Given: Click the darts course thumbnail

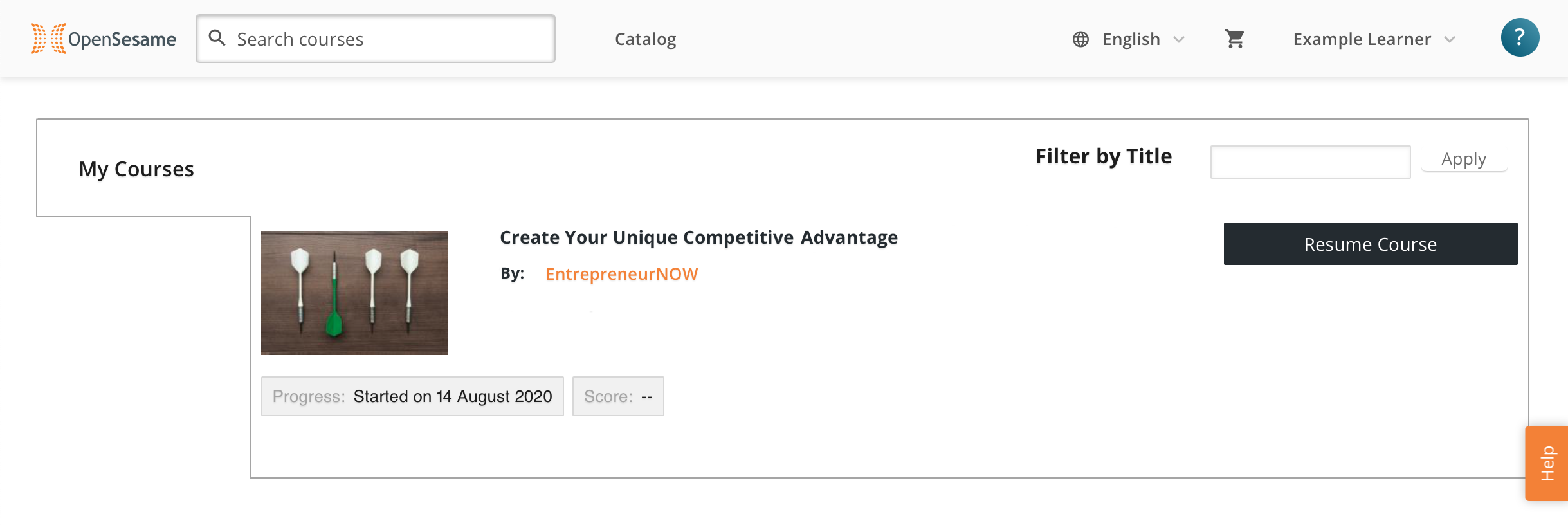Looking at the screenshot, I should (354, 293).
